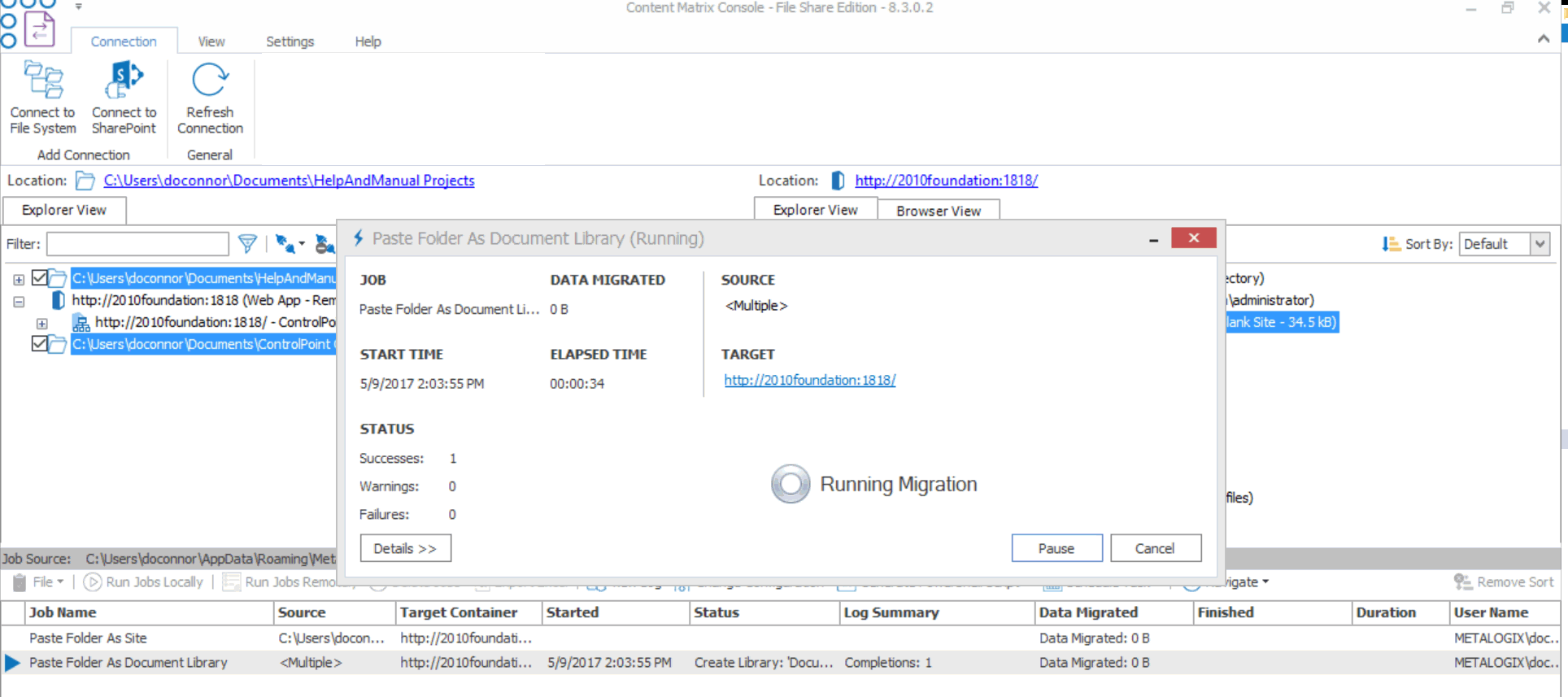Switch to the Browser View tab
1568x697 pixels.
(x=939, y=211)
